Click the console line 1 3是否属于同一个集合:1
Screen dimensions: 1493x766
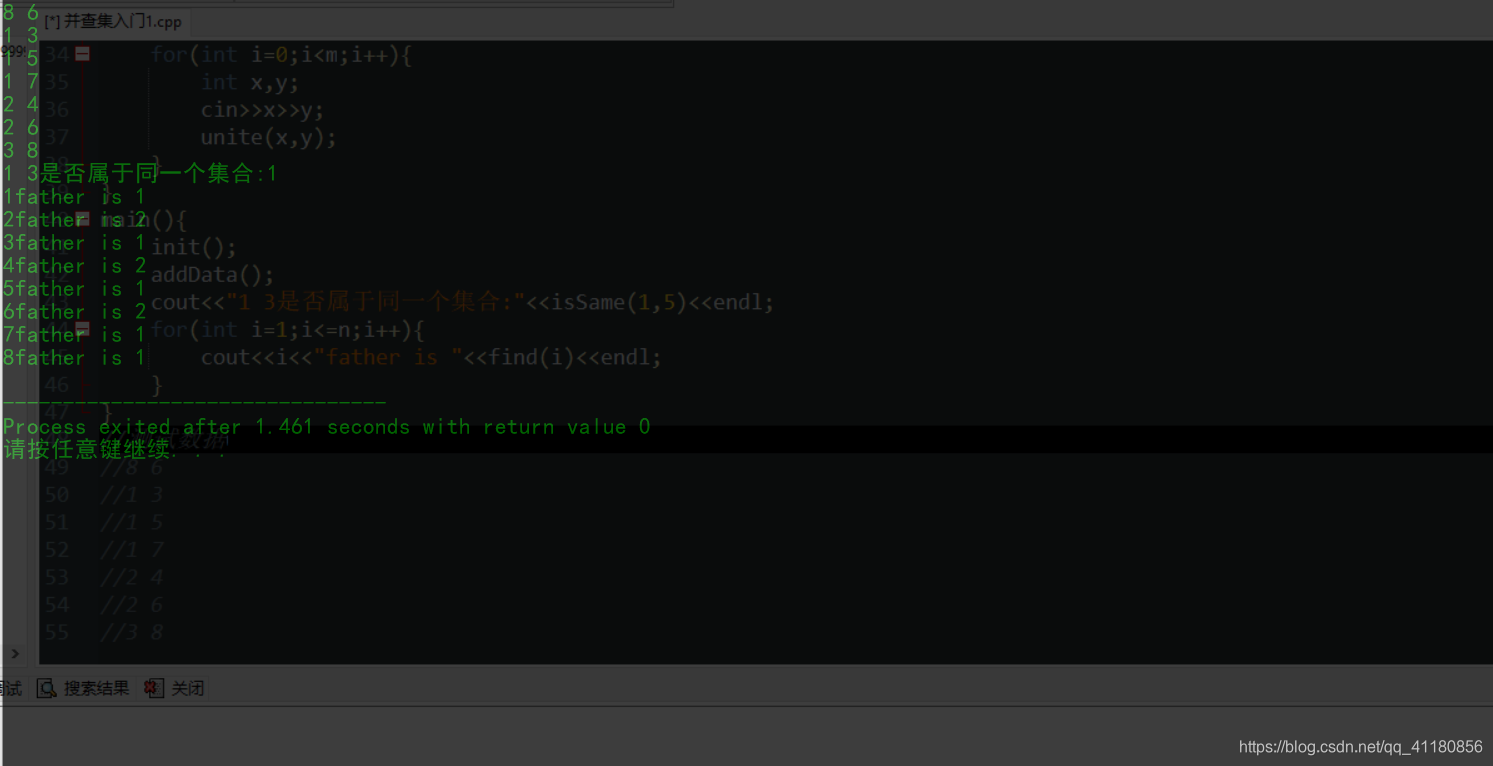click(139, 173)
